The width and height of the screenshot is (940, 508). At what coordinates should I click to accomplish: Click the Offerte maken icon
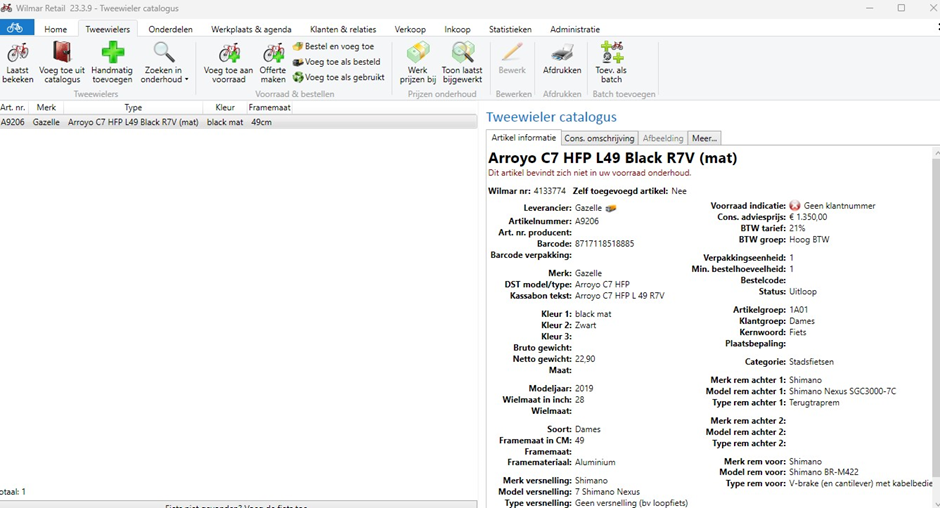click(273, 53)
